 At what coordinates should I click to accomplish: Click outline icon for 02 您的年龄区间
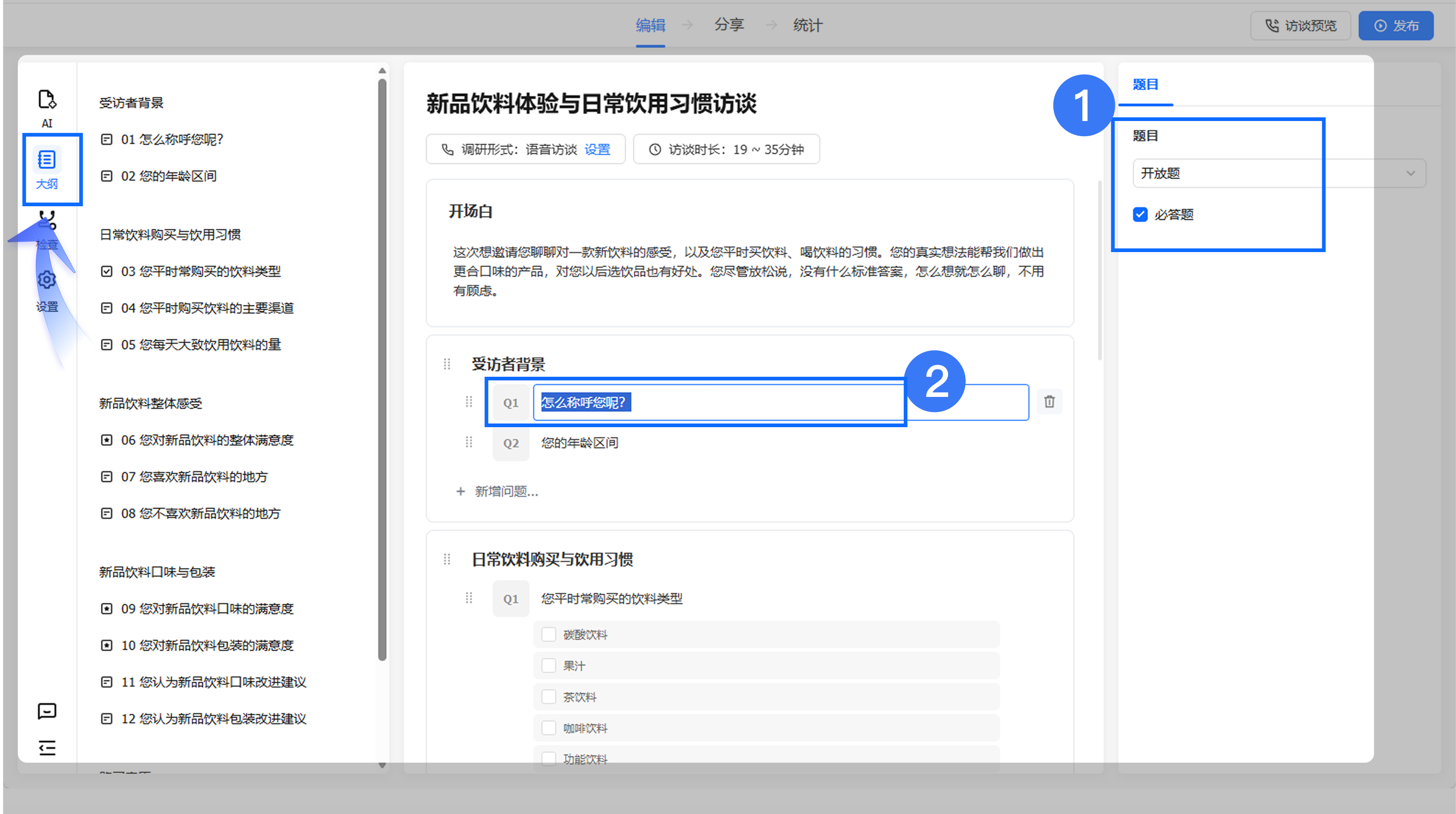tap(106, 176)
